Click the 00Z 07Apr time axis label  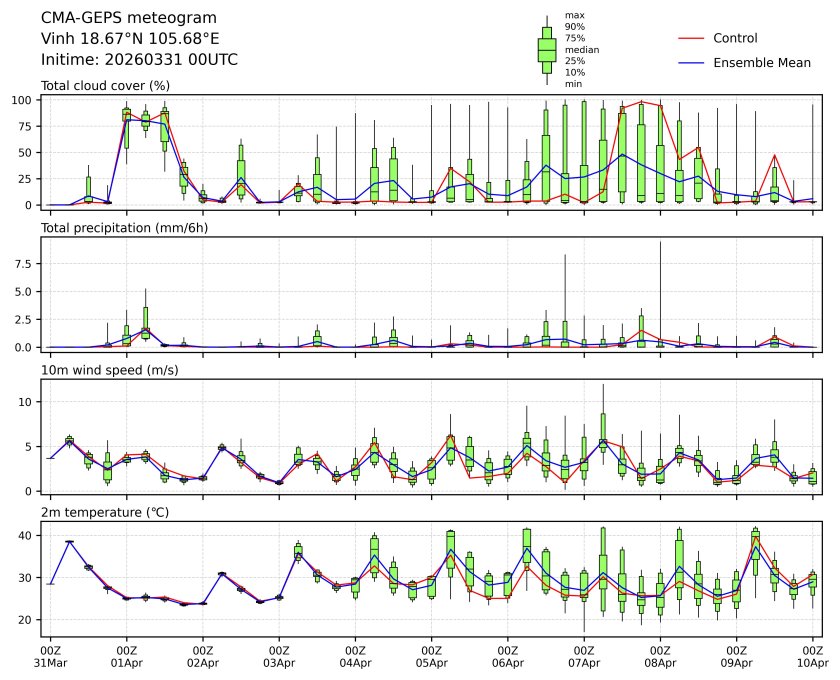pyautogui.click(x=584, y=656)
